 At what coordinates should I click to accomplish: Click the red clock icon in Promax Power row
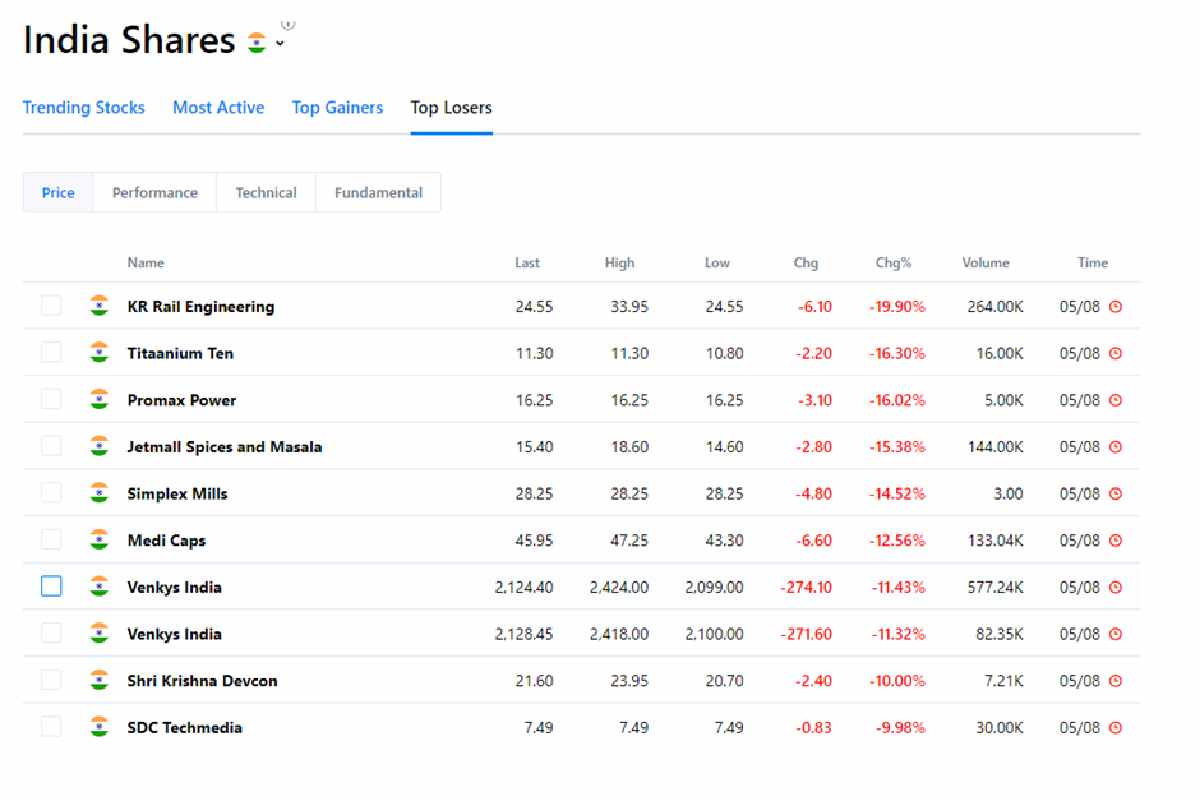(x=1116, y=400)
